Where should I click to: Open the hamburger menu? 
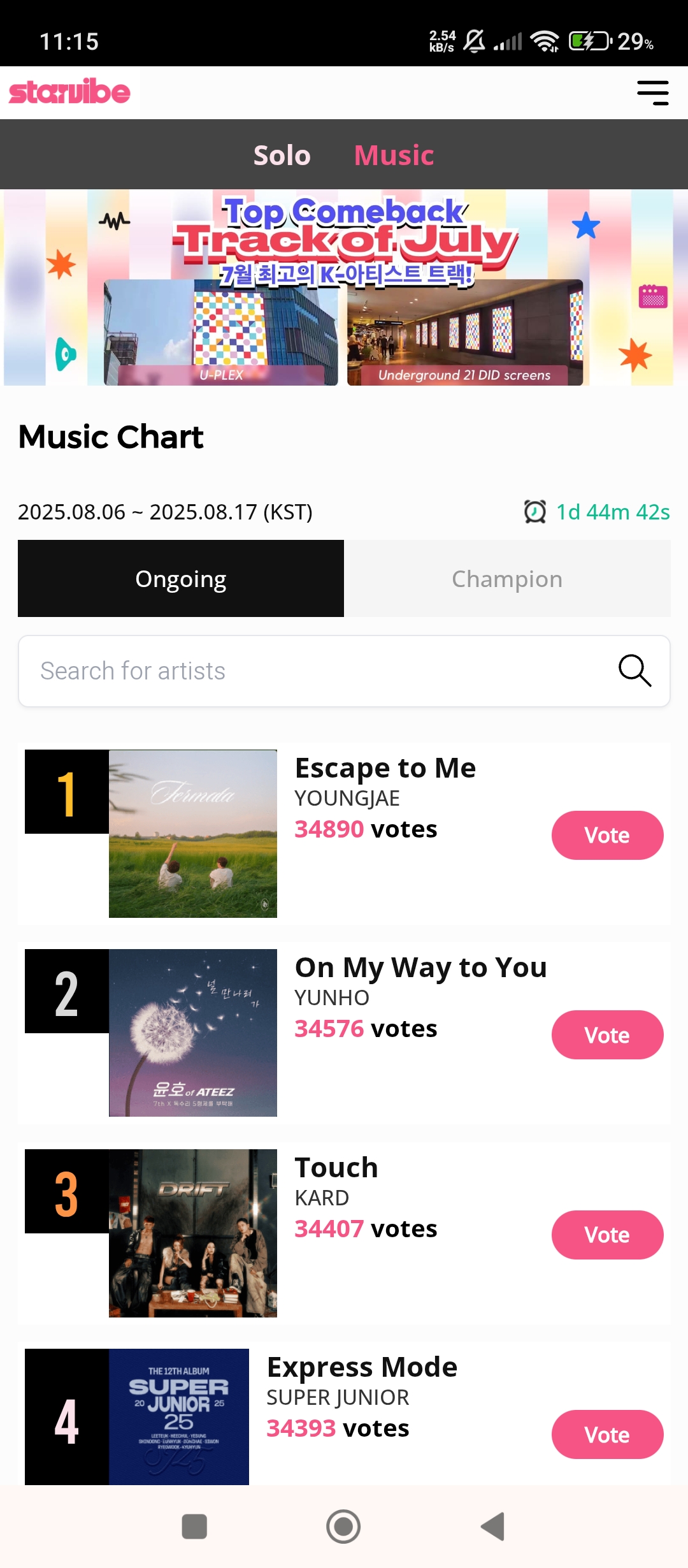pos(653,92)
